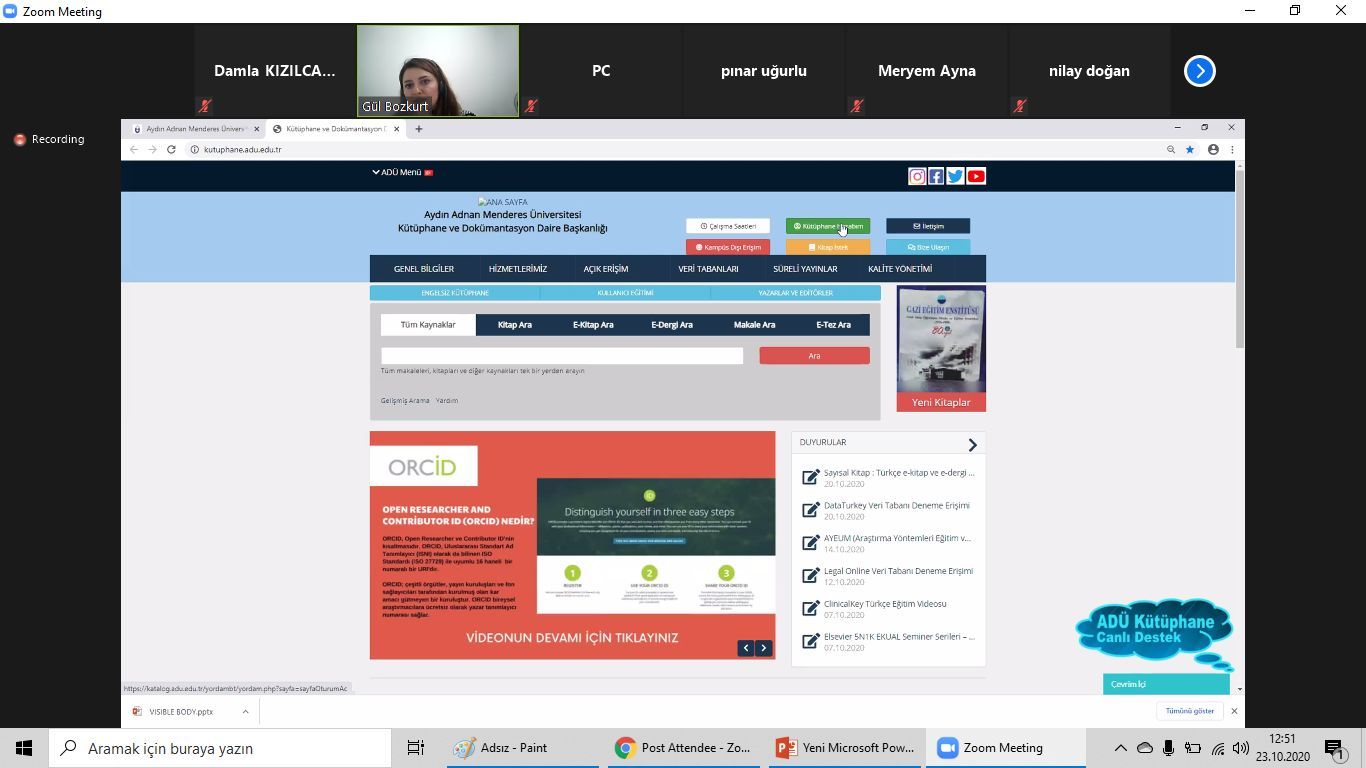This screenshot has width=1366, height=768.
Task: Click the Facebook icon in header
Action: click(x=936, y=176)
